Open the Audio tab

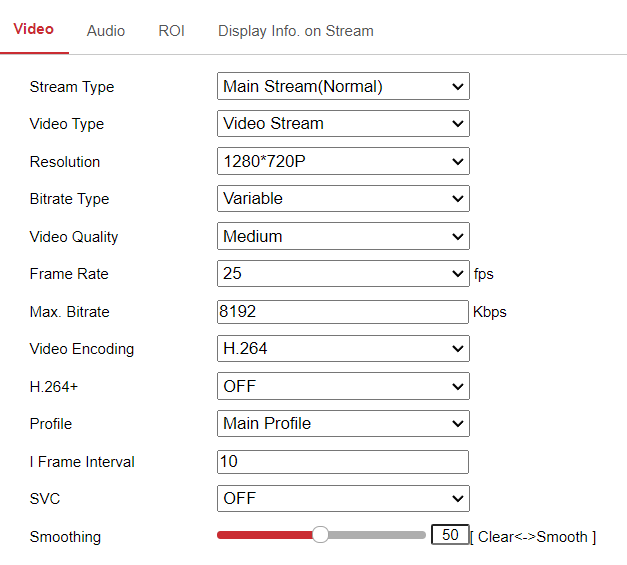click(106, 31)
